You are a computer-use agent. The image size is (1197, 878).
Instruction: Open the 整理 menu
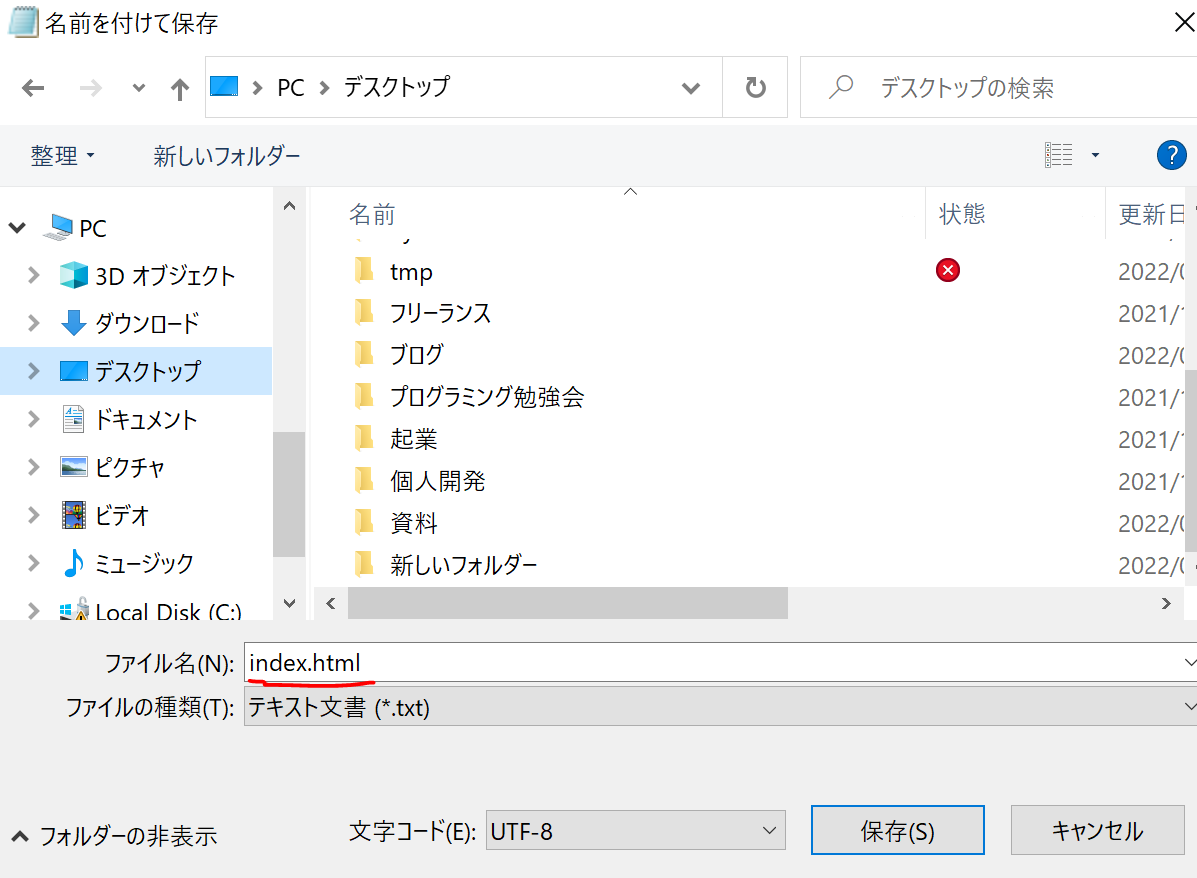click(x=55, y=156)
